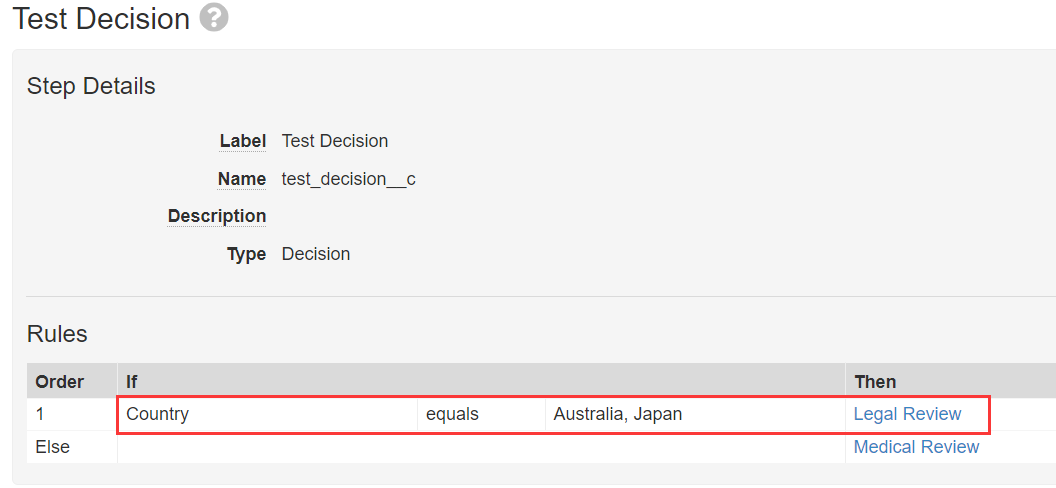Select the test_decision__c name value
The image size is (1056, 488).
348,179
